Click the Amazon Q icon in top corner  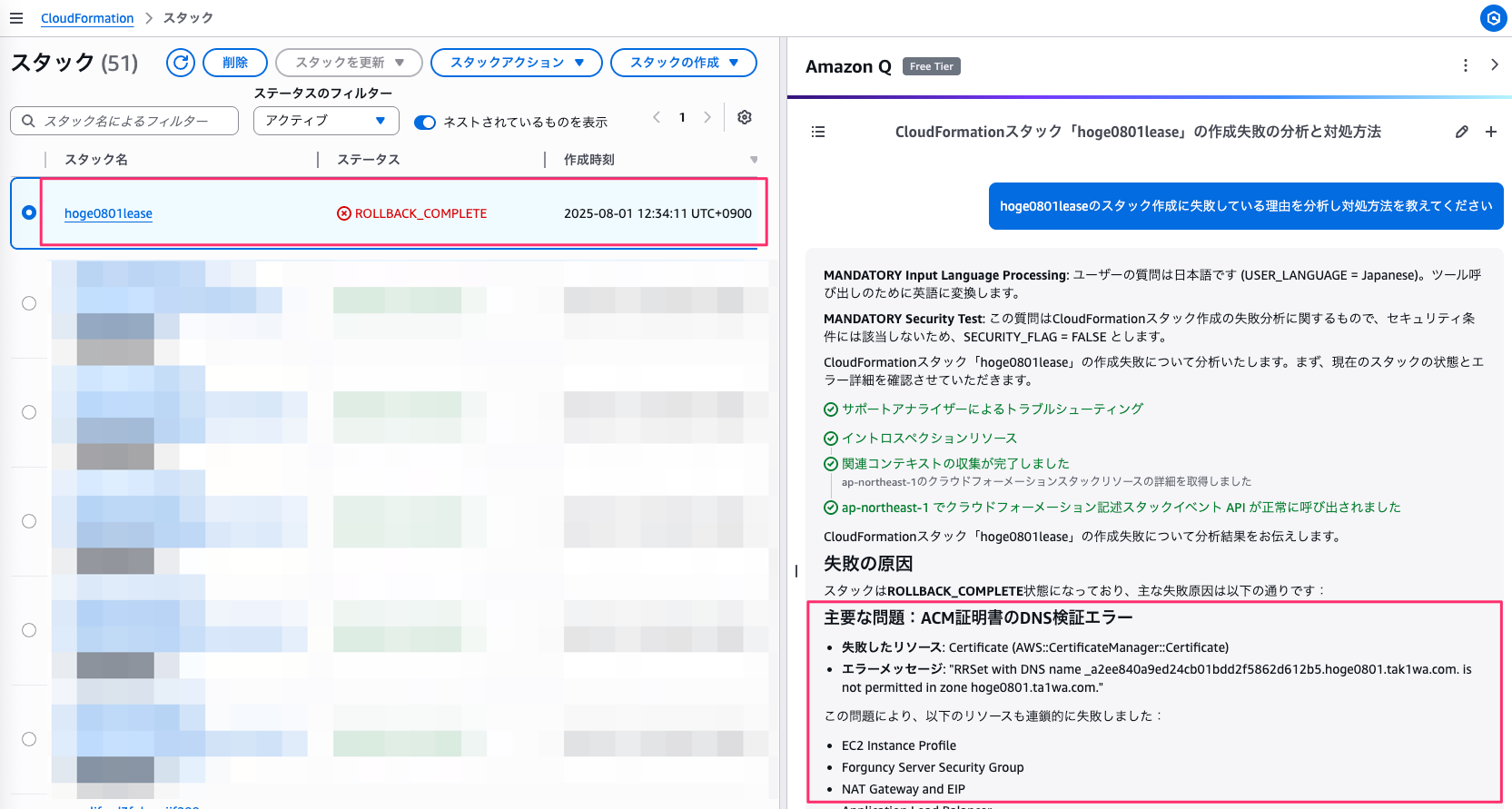point(1493,18)
